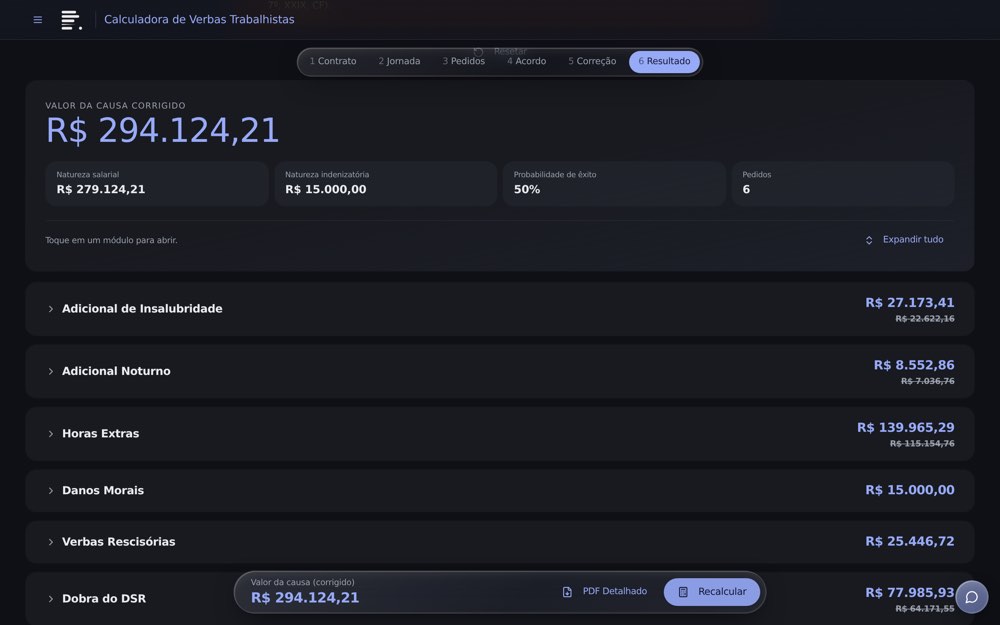Click the R$ 294.124,21 headline value
Viewport: 1000px width, 625px height.
[163, 131]
